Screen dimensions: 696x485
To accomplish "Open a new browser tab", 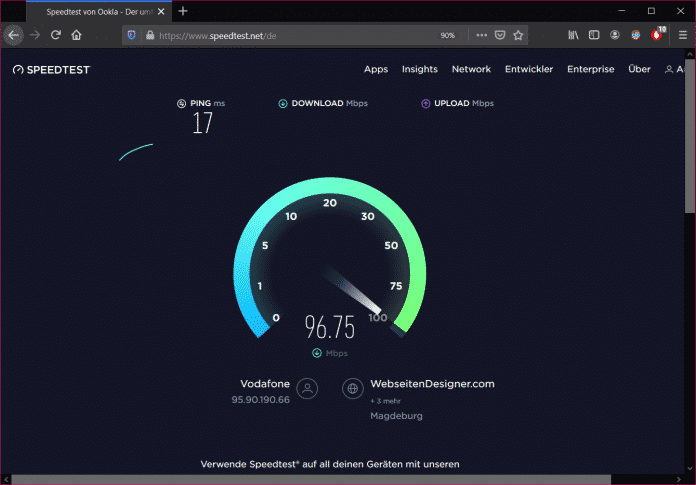I will click(183, 11).
